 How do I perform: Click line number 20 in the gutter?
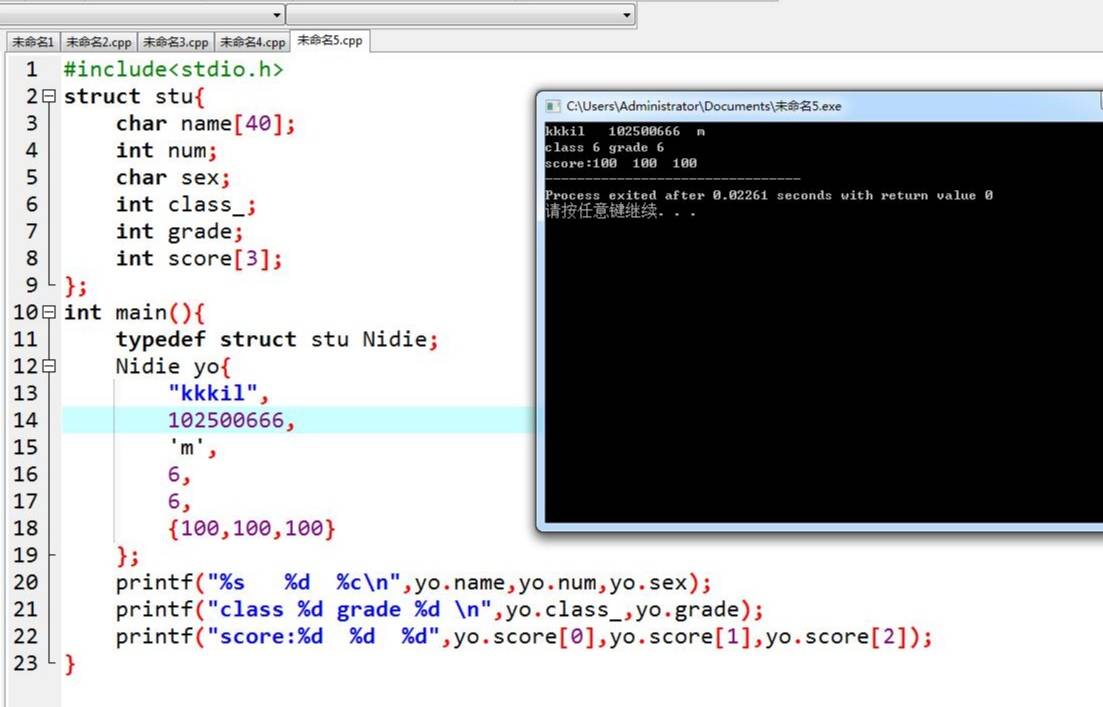coord(25,582)
